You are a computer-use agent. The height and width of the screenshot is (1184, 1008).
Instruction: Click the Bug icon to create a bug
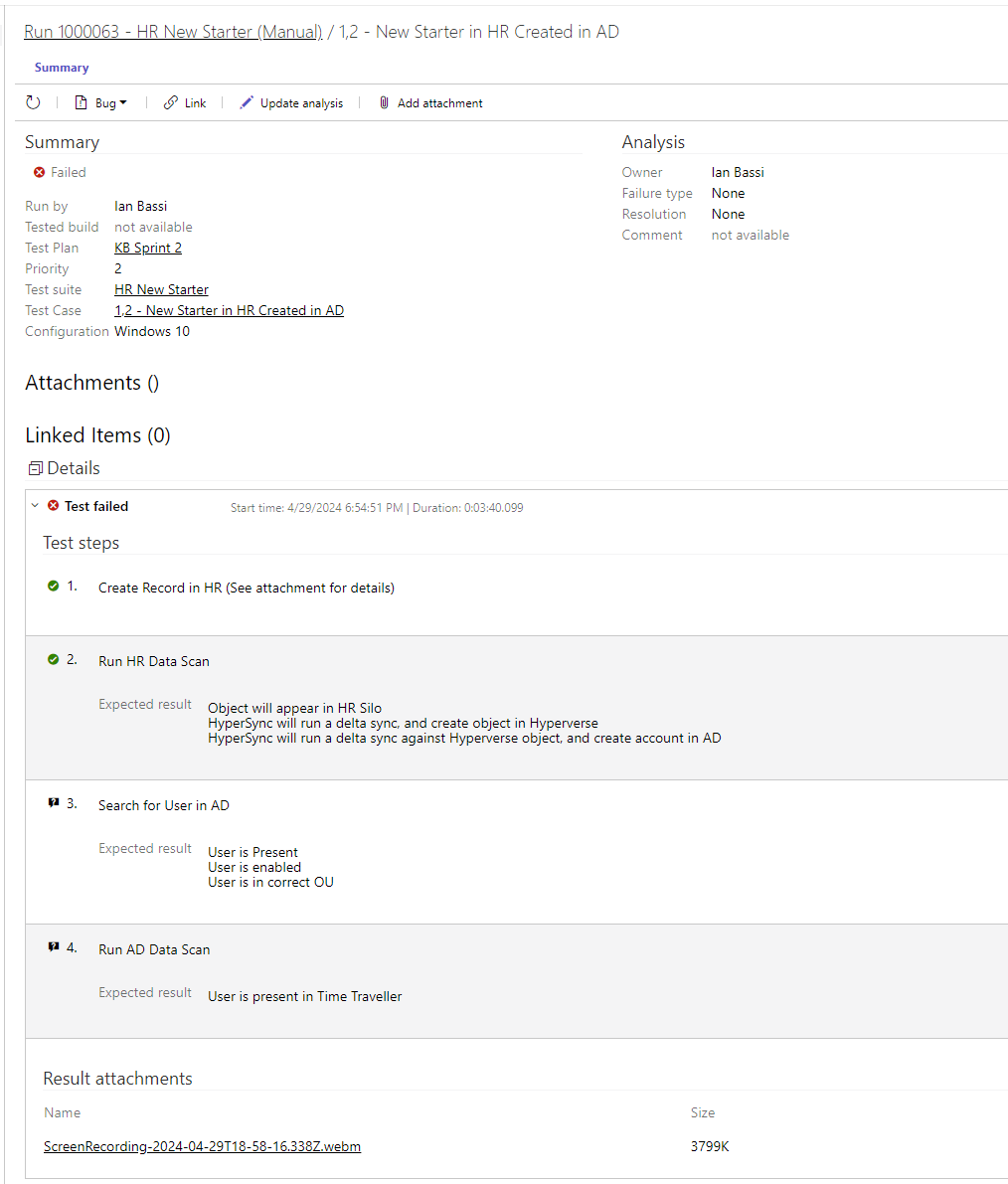pos(82,102)
